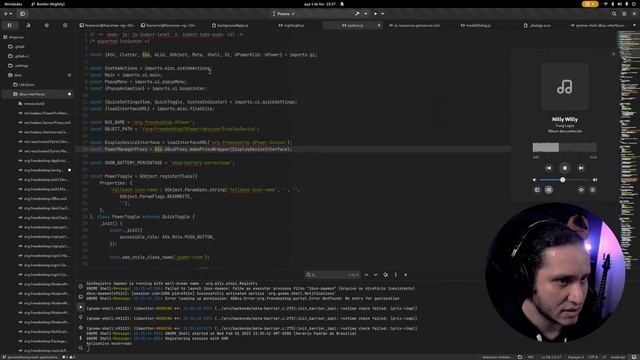The width and height of the screenshot is (640, 360).
Task: Skip to the previous track
Action: (549, 168)
